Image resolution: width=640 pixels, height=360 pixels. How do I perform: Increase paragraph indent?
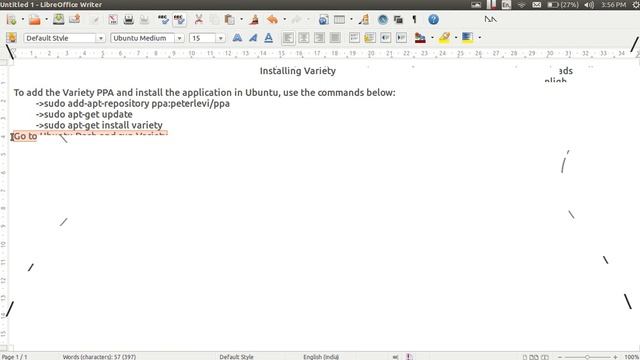point(402,38)
